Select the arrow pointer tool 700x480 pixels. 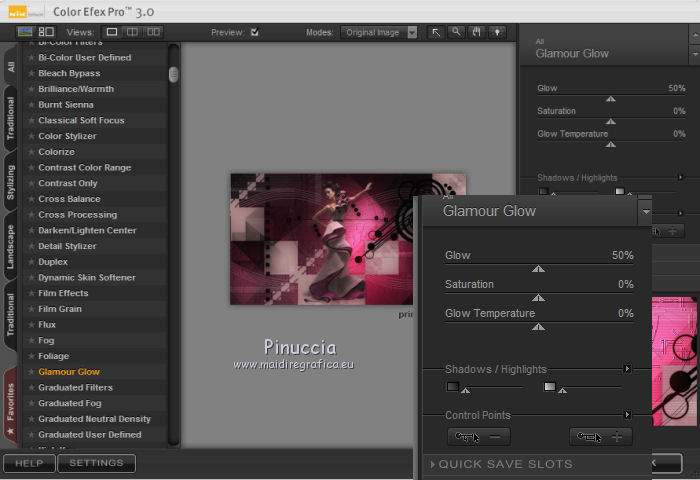click(436, 32)
